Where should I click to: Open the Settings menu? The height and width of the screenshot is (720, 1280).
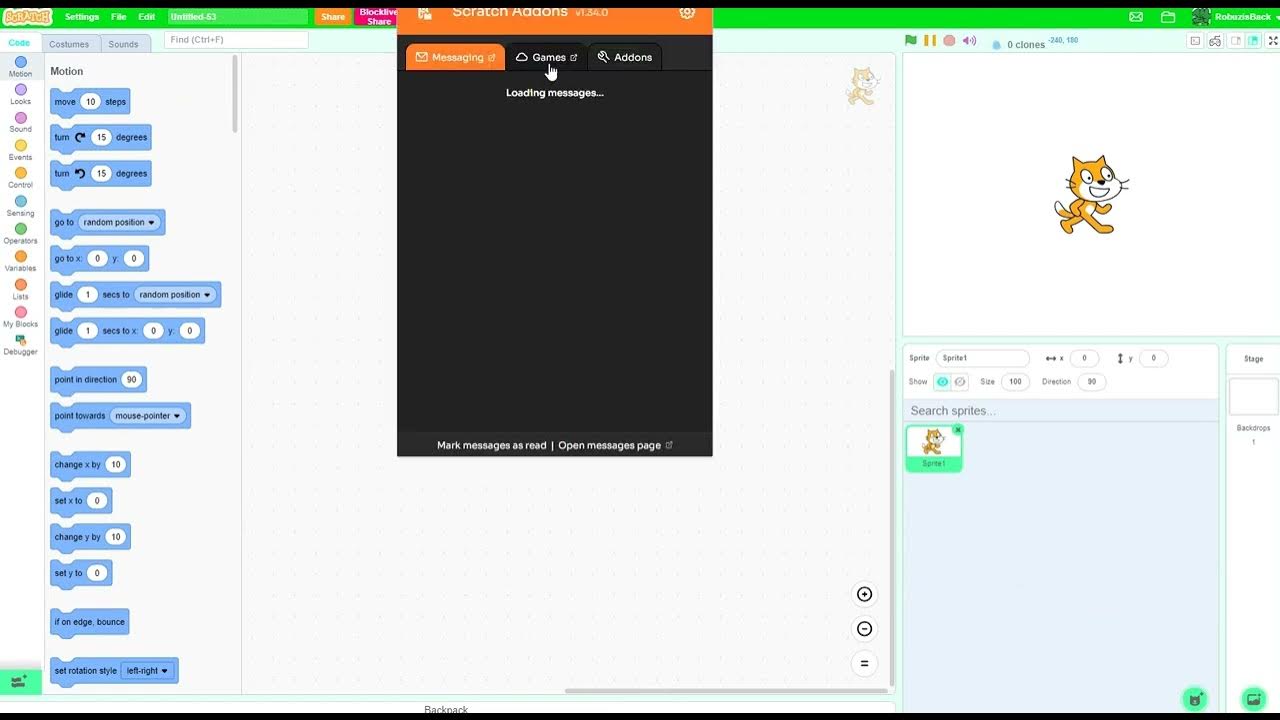point(82,17)
